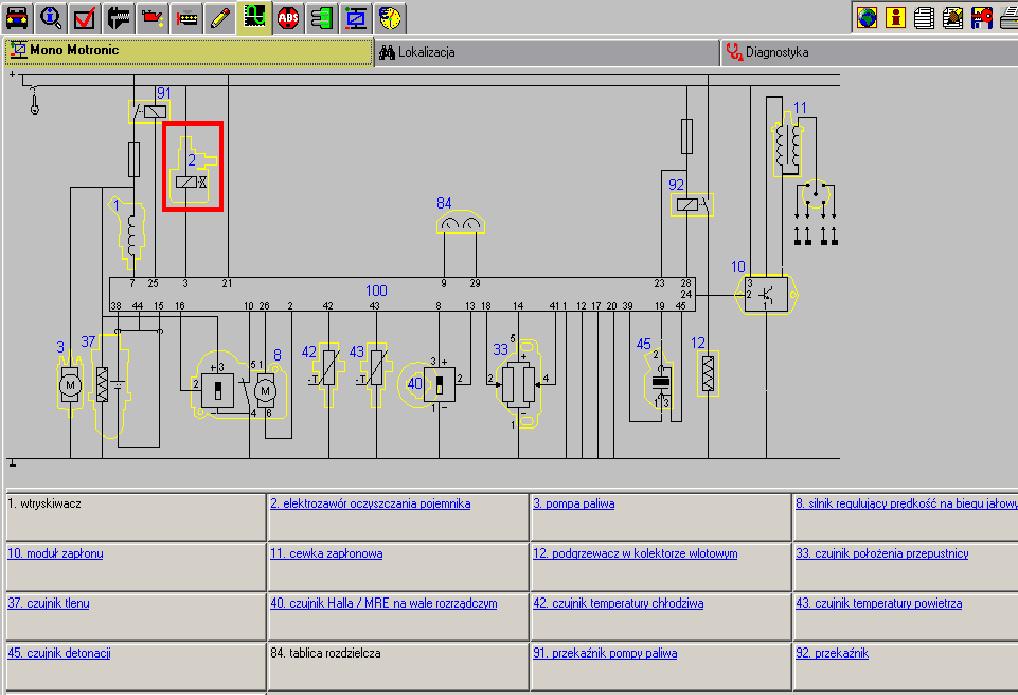Open link '43. czujnik temperatury powietrza'
This screenshot has width=1018, height=695.
(879, 603)
